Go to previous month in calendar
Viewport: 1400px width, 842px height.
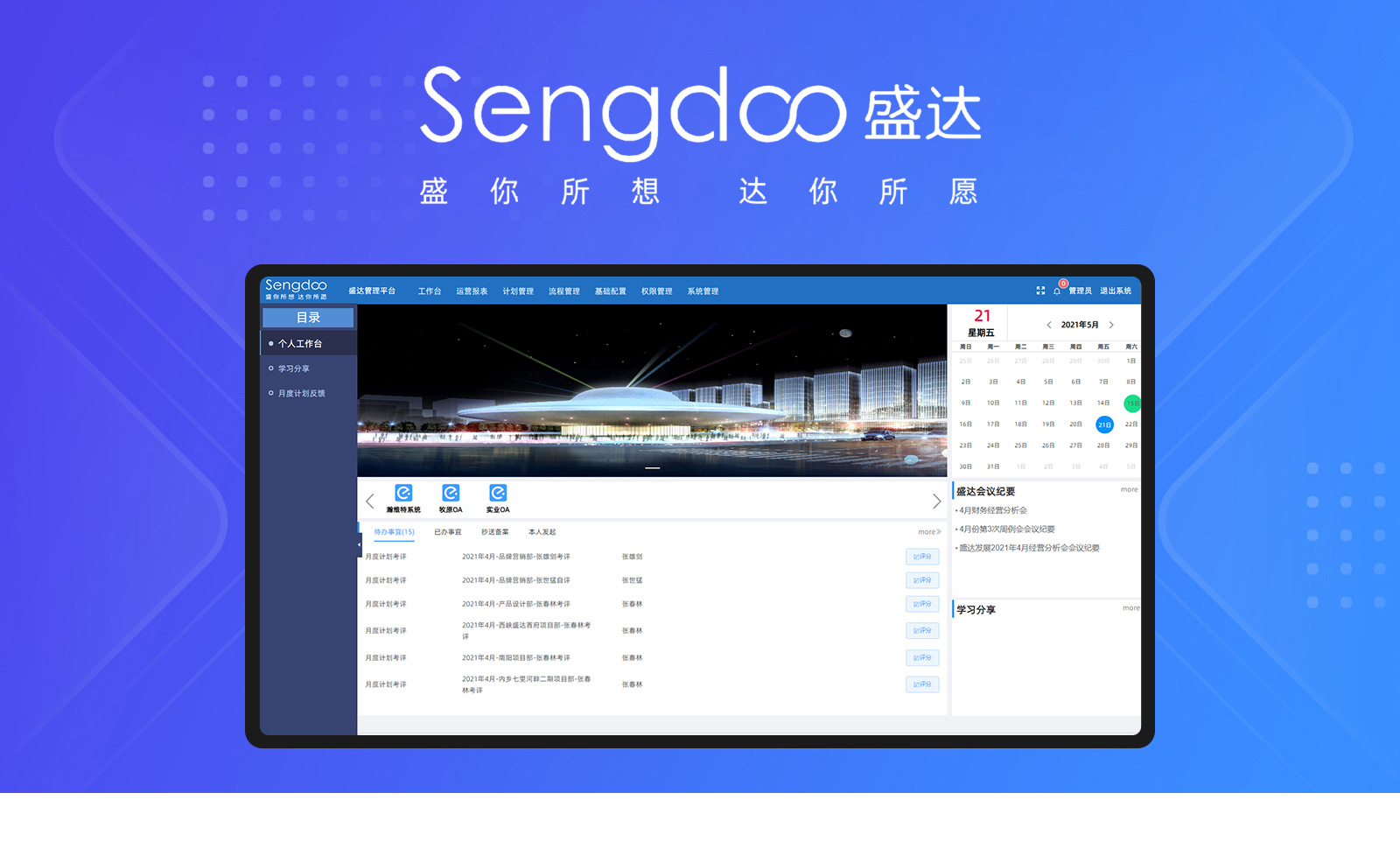[1049, 325]
